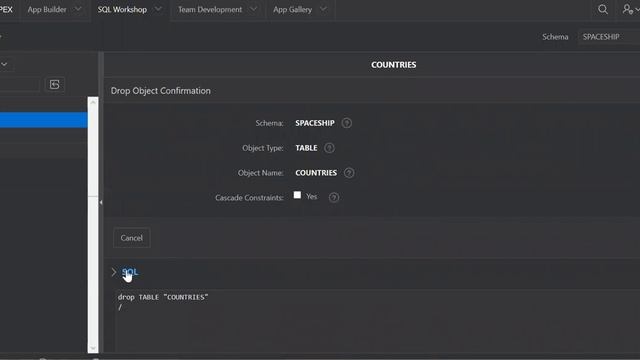The height and width of the screenshot is (360, 640).
Task: Click the export icon in the left sidebar
Action: (x=55, y=84)
